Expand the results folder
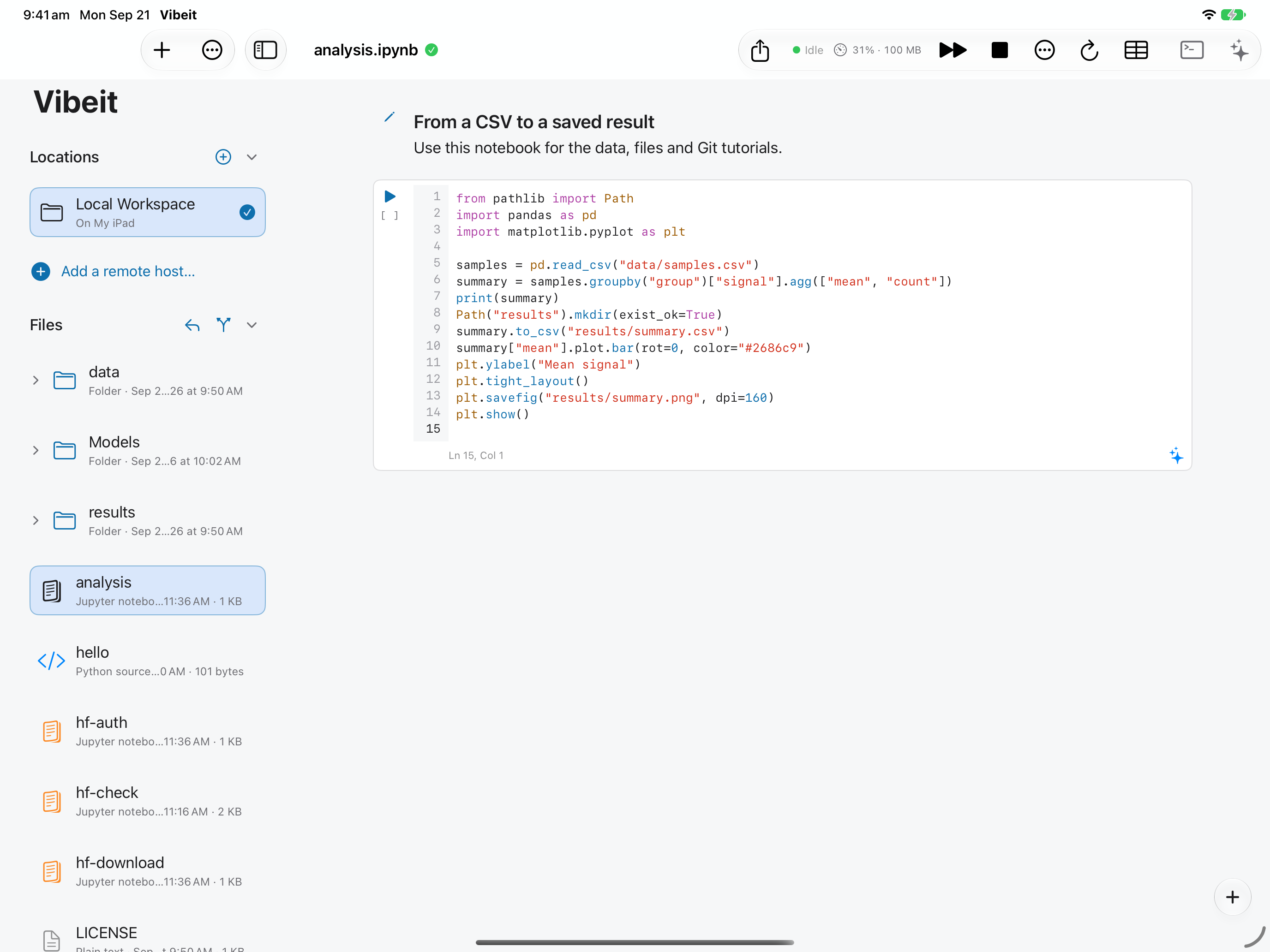This screenshot has width=1270, height=952. pyautogui.click(x=36, y=520)
